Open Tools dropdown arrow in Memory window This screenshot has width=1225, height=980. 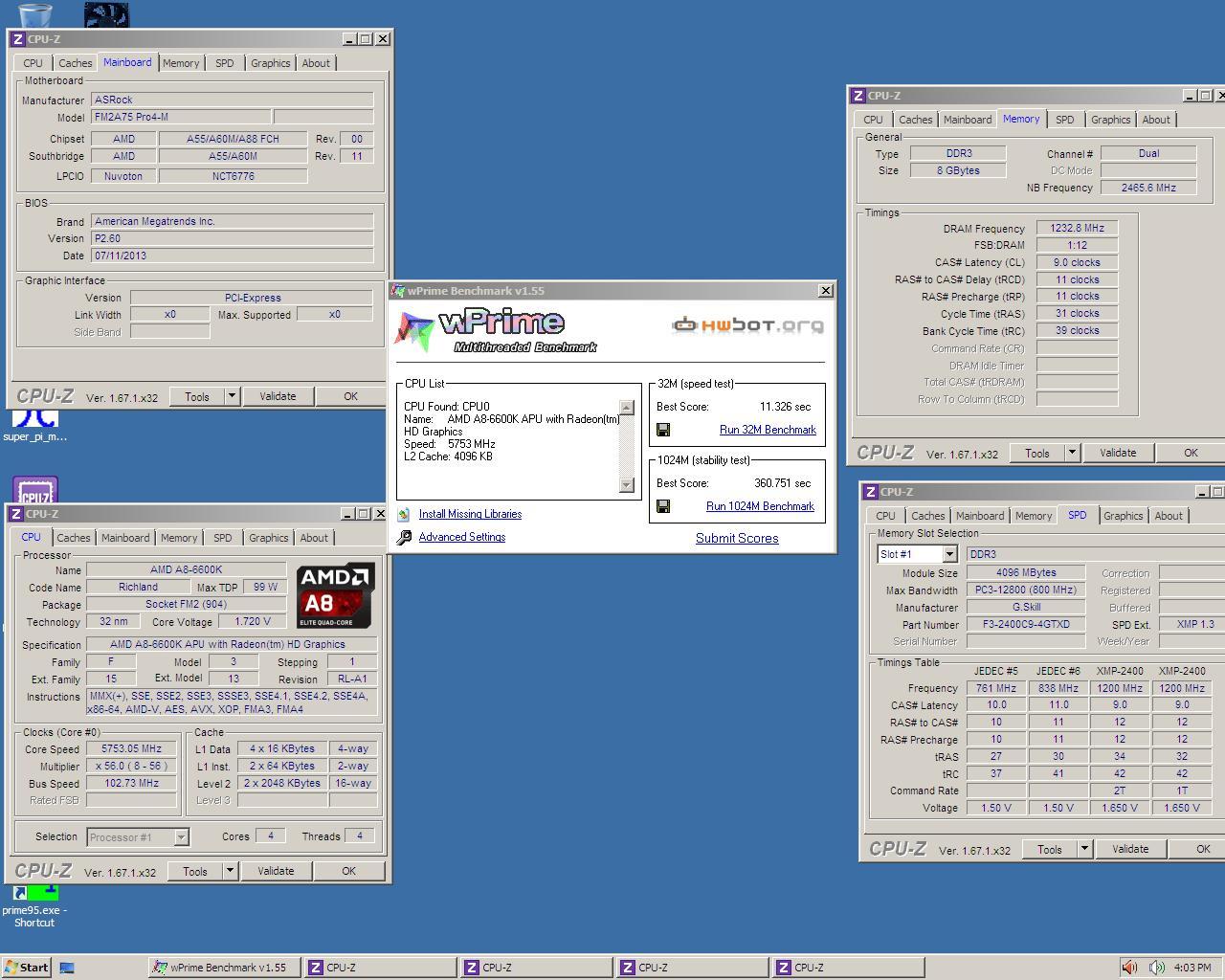click(1072, 453)
